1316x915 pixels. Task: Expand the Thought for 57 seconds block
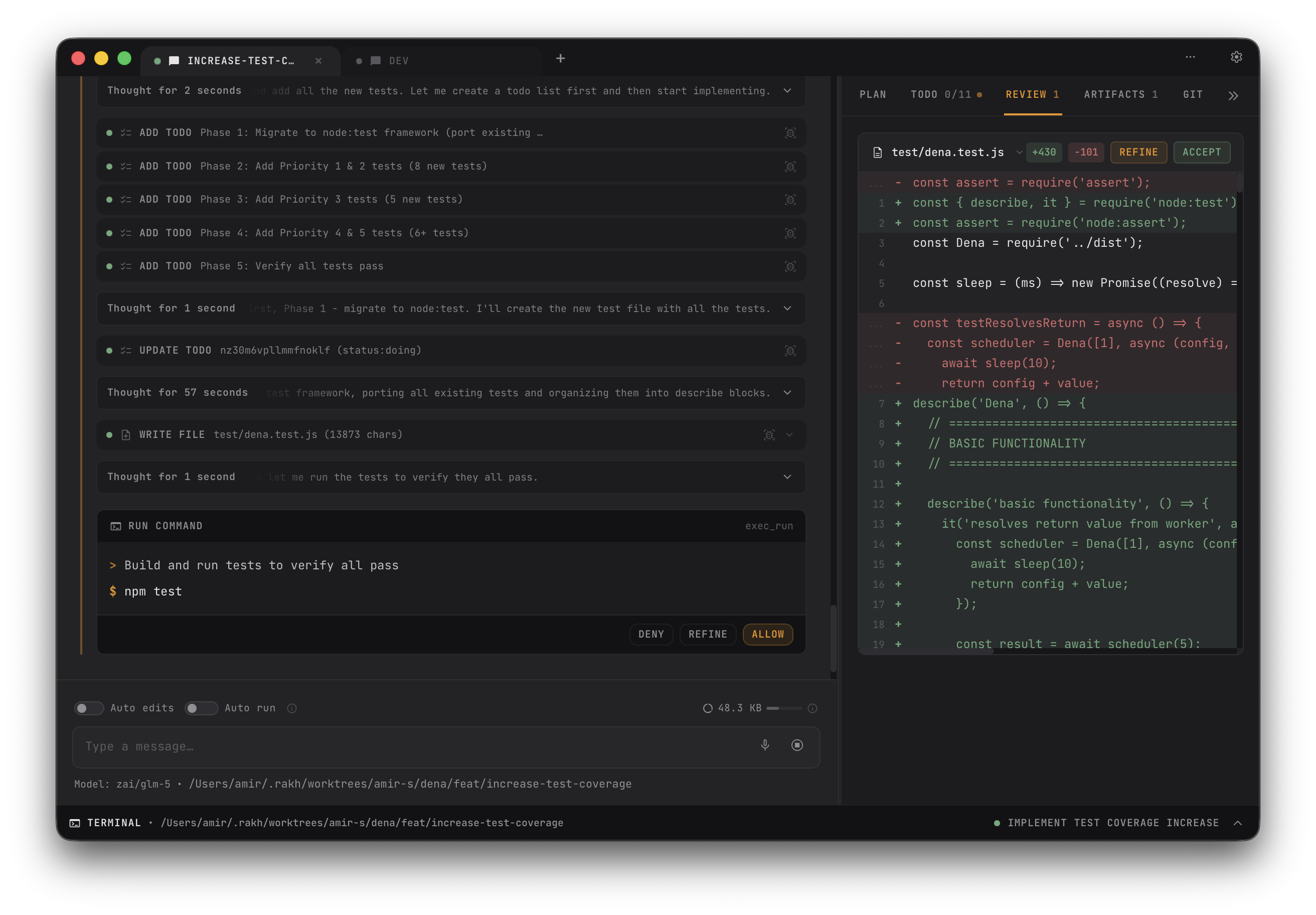(787, 393)
